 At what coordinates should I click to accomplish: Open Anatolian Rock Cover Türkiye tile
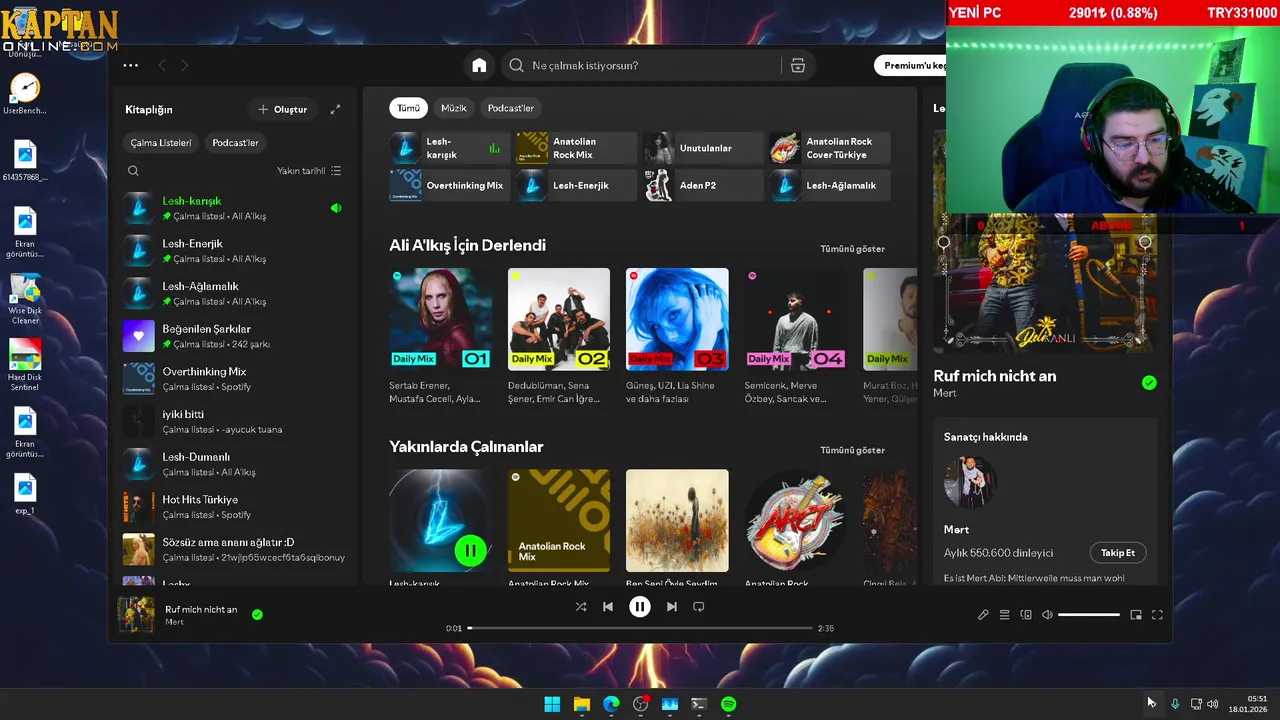click(x=830, y=148)
